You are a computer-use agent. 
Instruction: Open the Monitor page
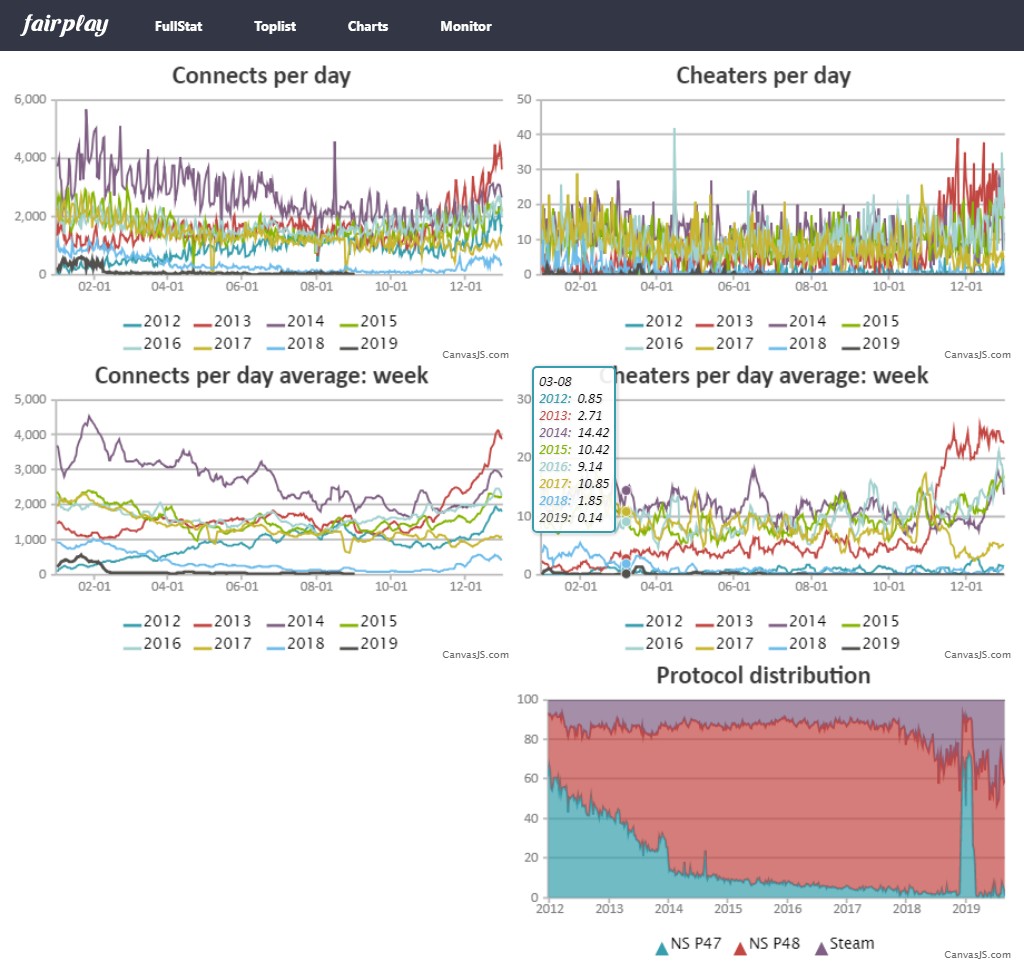[x=466, y=26]
